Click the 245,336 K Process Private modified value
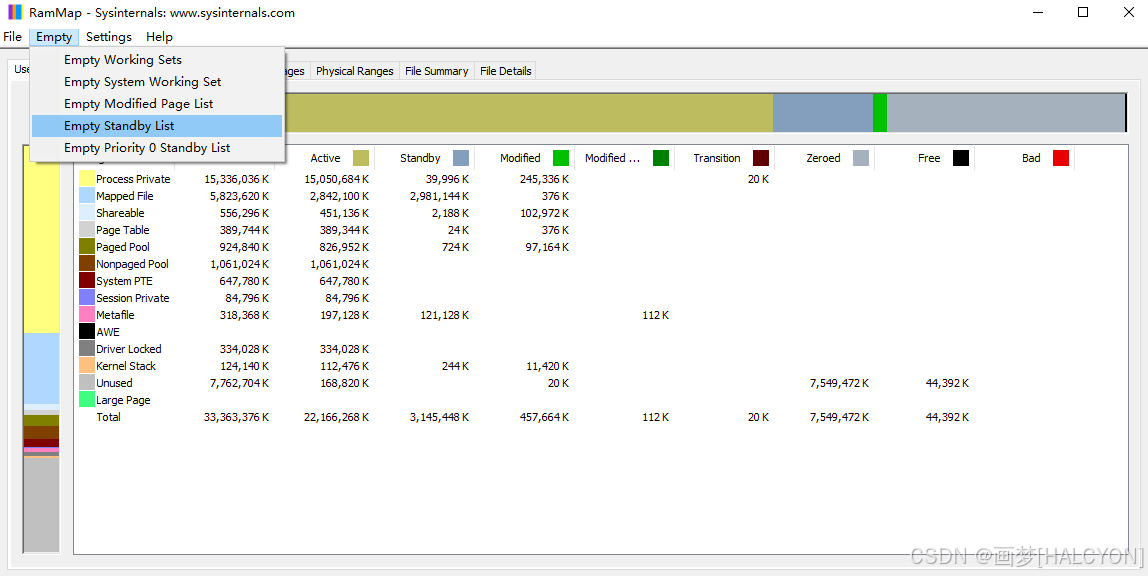This screenshot has width=1148, height=576. tap(544, 179)
